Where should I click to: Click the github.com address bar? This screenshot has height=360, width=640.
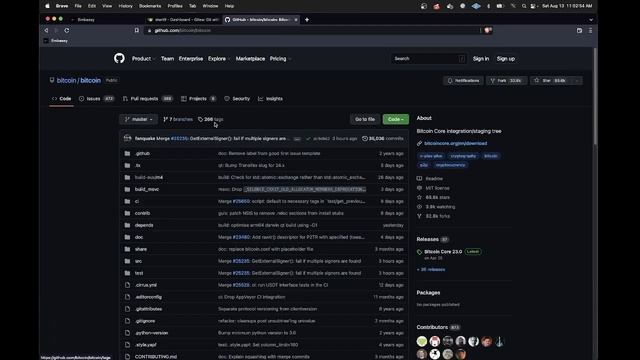312,31
